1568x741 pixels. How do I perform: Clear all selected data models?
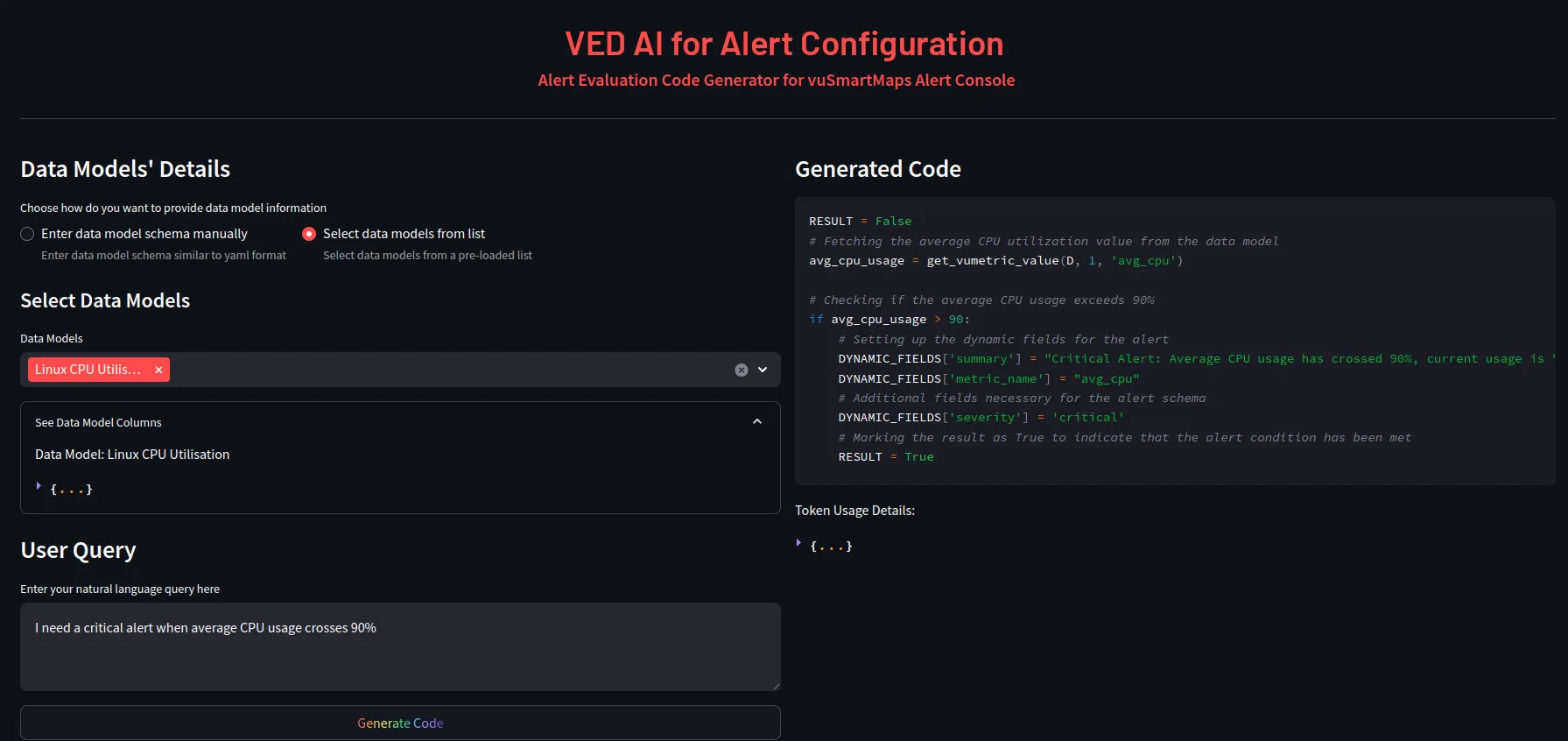click(742, 370)
